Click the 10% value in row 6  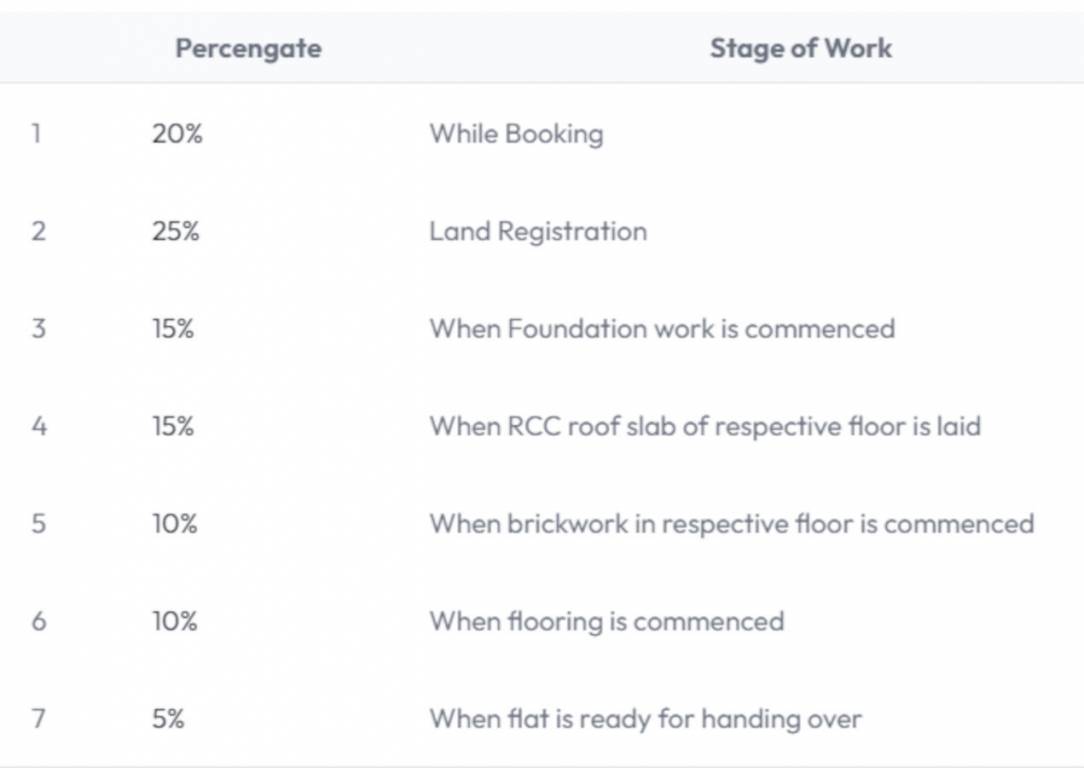coord(175,621)
